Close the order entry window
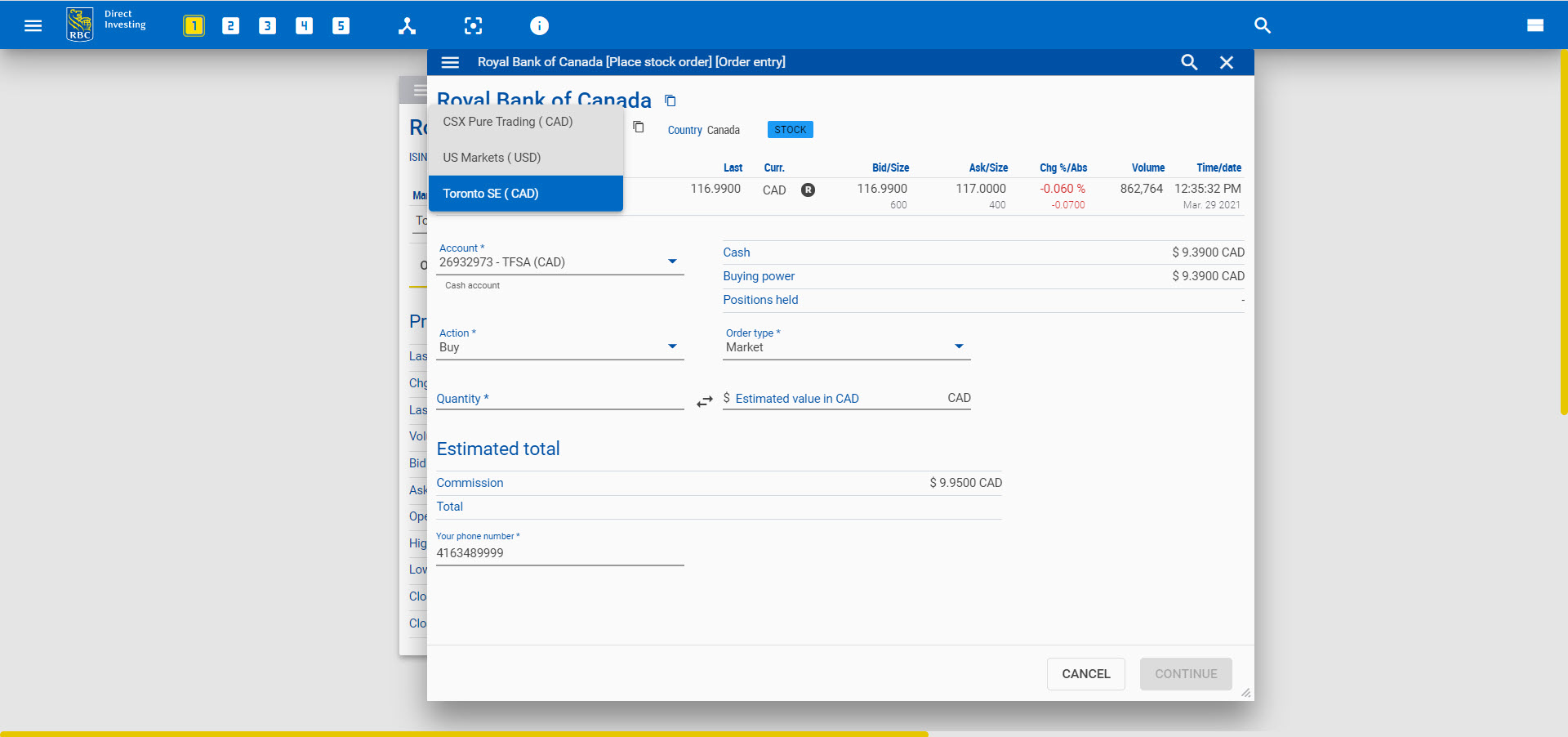The height and width of the screenshot is (737, 1568). click(x=1226, y=62)
